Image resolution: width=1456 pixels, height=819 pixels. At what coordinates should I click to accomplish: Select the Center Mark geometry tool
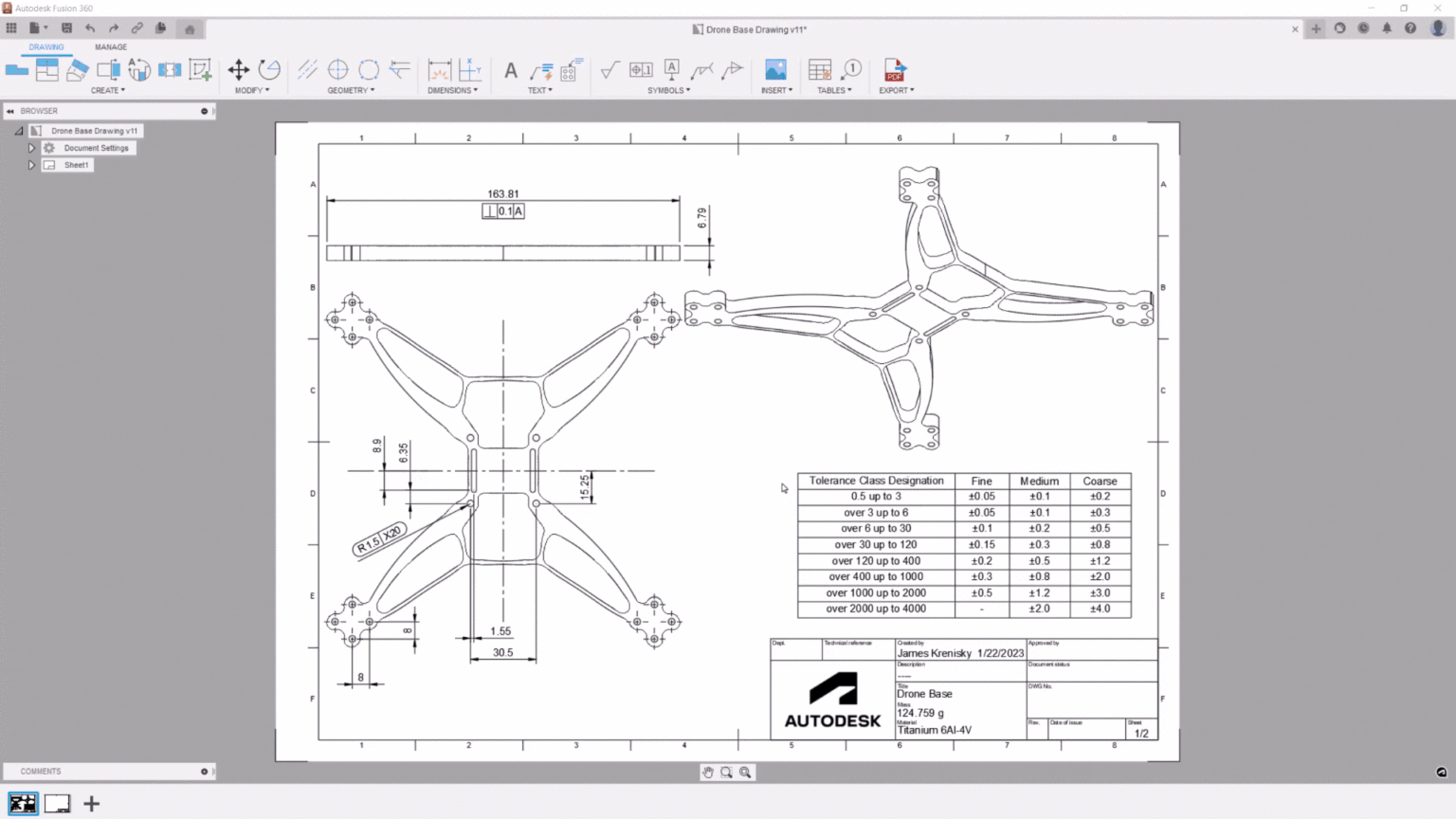337,70
